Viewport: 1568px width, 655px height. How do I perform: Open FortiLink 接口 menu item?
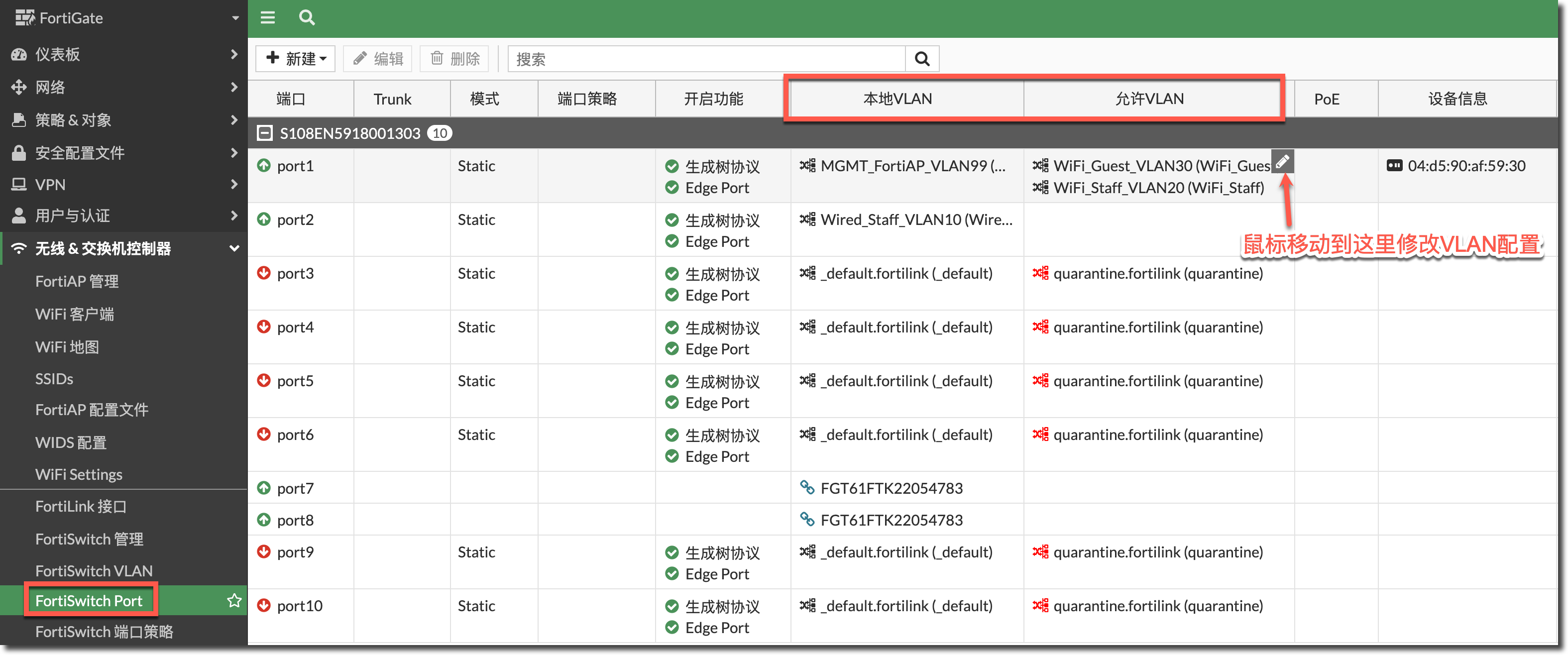[81, 507]
